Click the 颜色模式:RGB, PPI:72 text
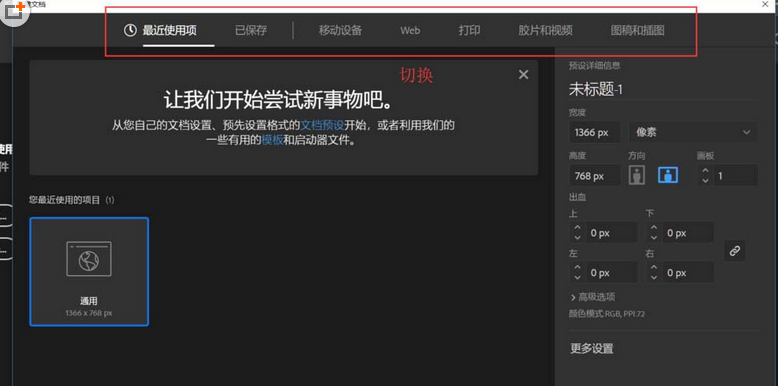The image size is (778, 386). click(606, 314)
